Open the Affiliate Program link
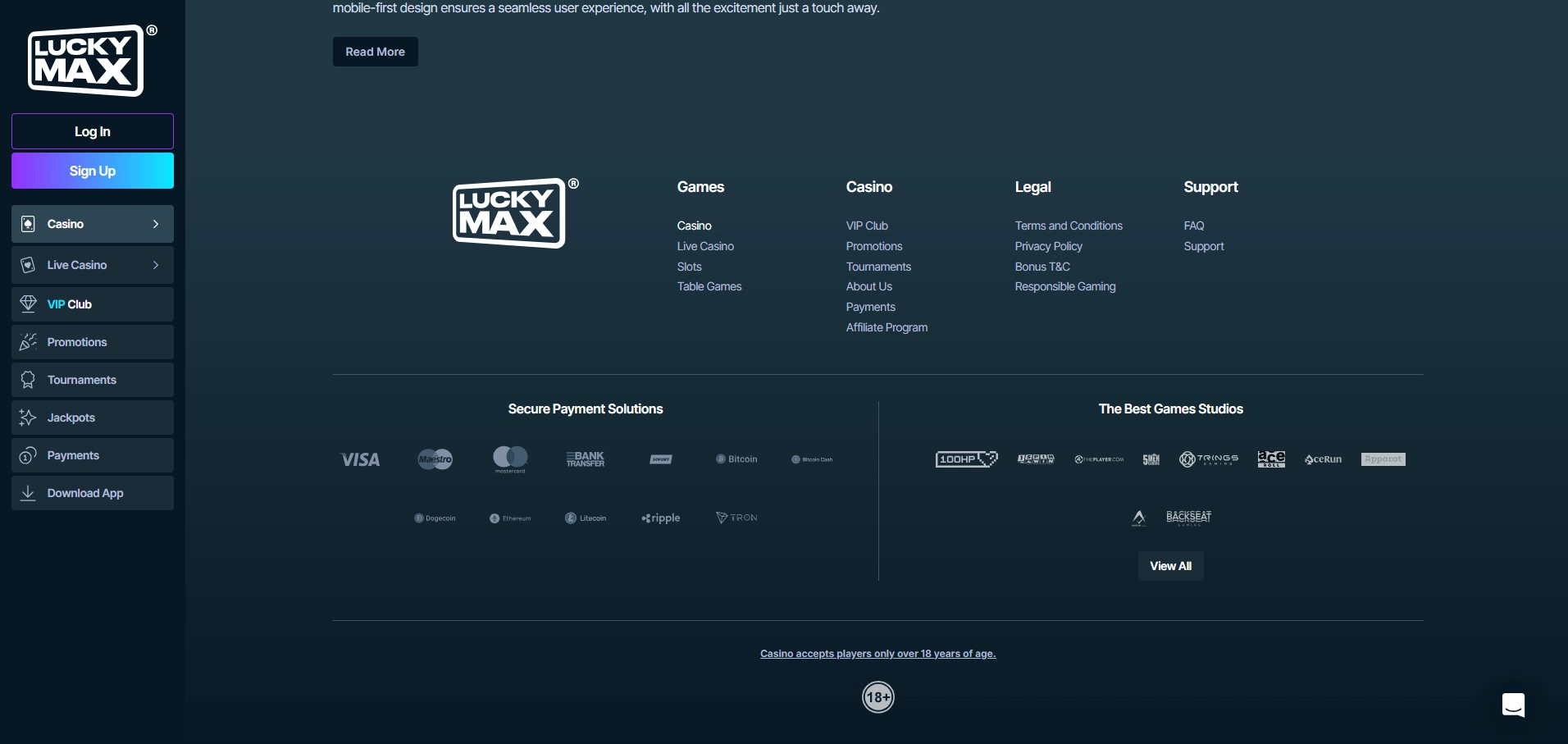This screenshot has height=744, width=1568. click(x=886, y=326)
